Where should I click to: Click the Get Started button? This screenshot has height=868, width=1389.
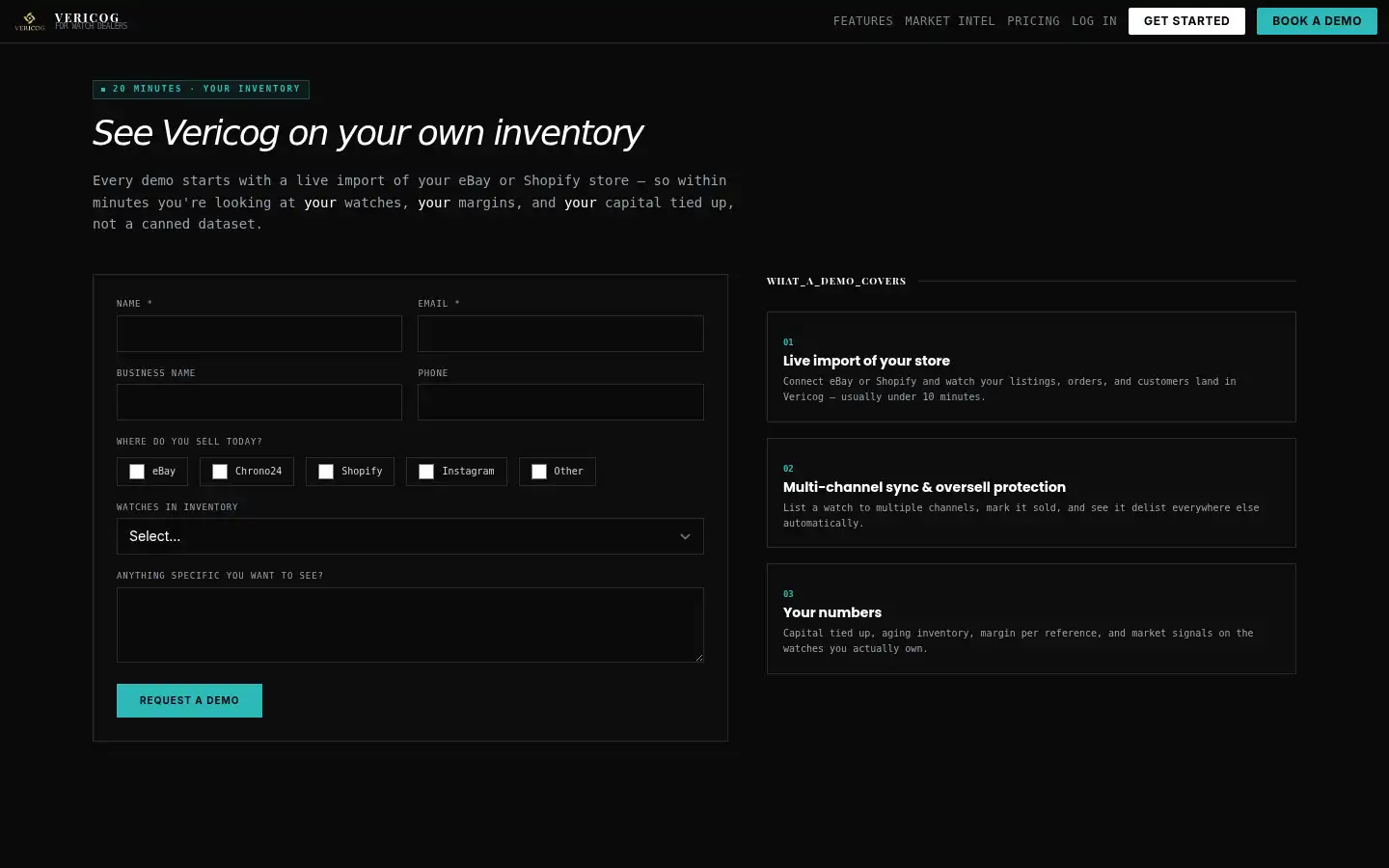click(1186, 21)
